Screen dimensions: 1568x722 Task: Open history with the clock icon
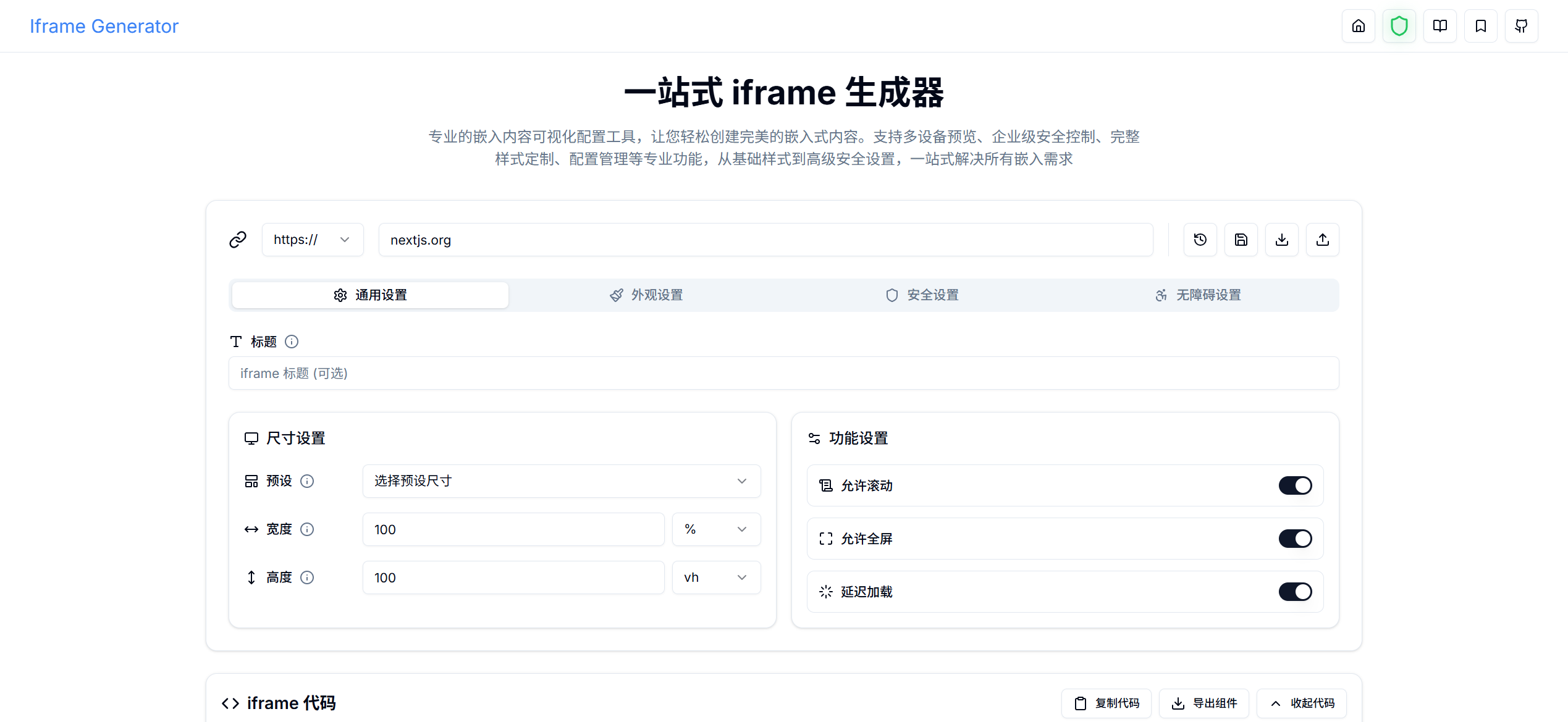click(1200, 240)
